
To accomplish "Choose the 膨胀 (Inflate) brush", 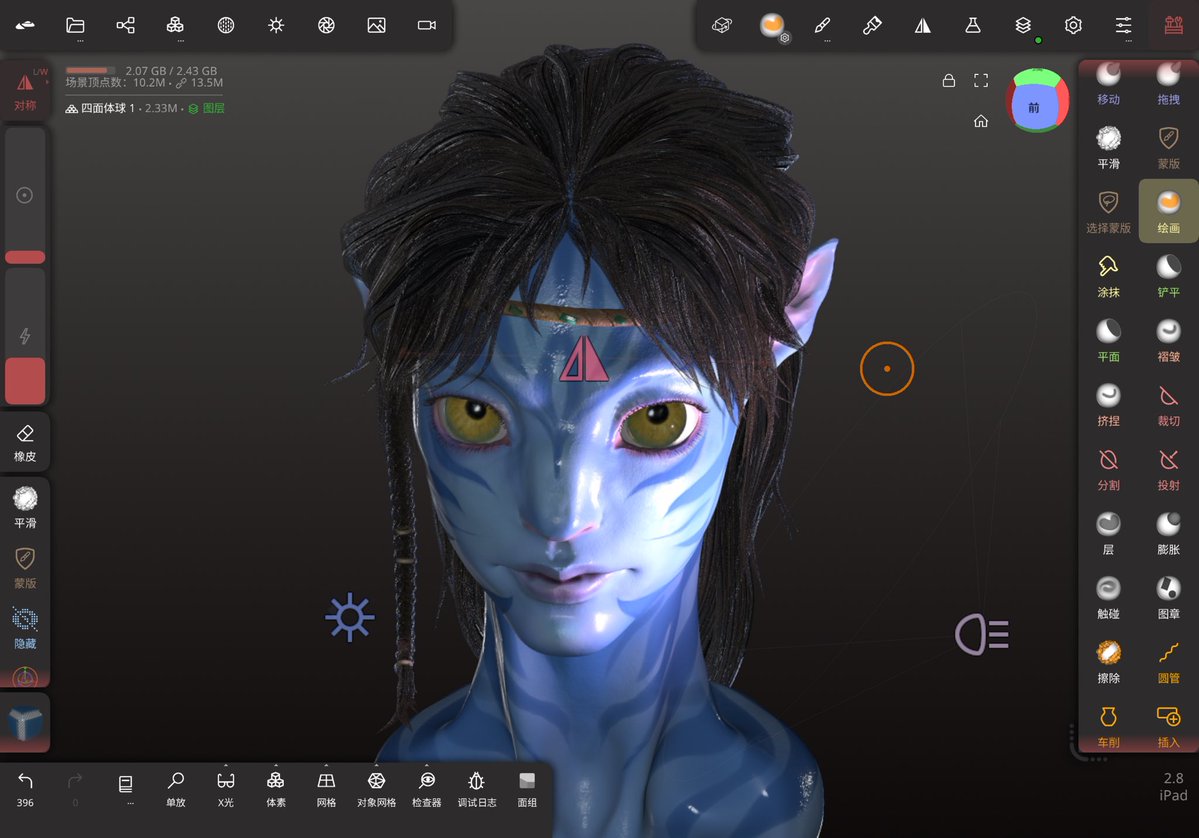I will pyautogui.click(x=1168, y=533).
